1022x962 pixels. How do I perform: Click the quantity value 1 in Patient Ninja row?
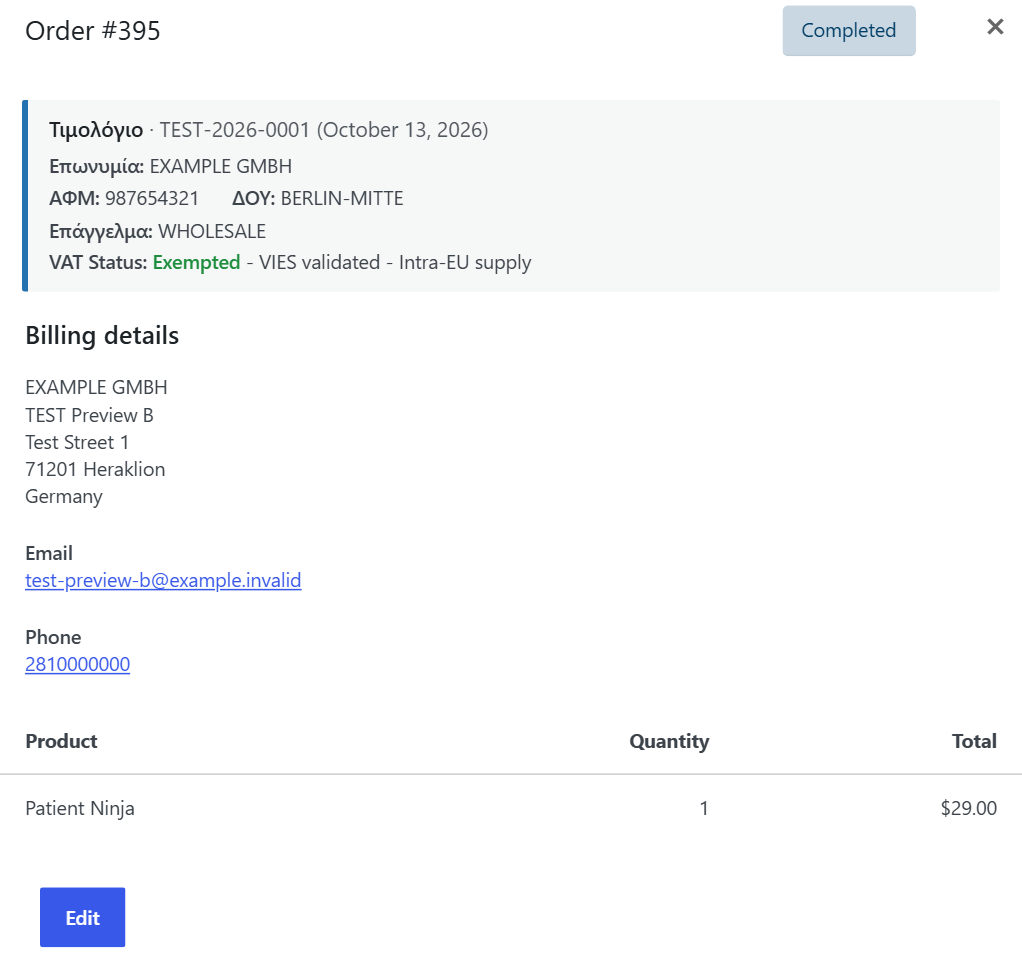pyautogui.click(x=704, y=808)
